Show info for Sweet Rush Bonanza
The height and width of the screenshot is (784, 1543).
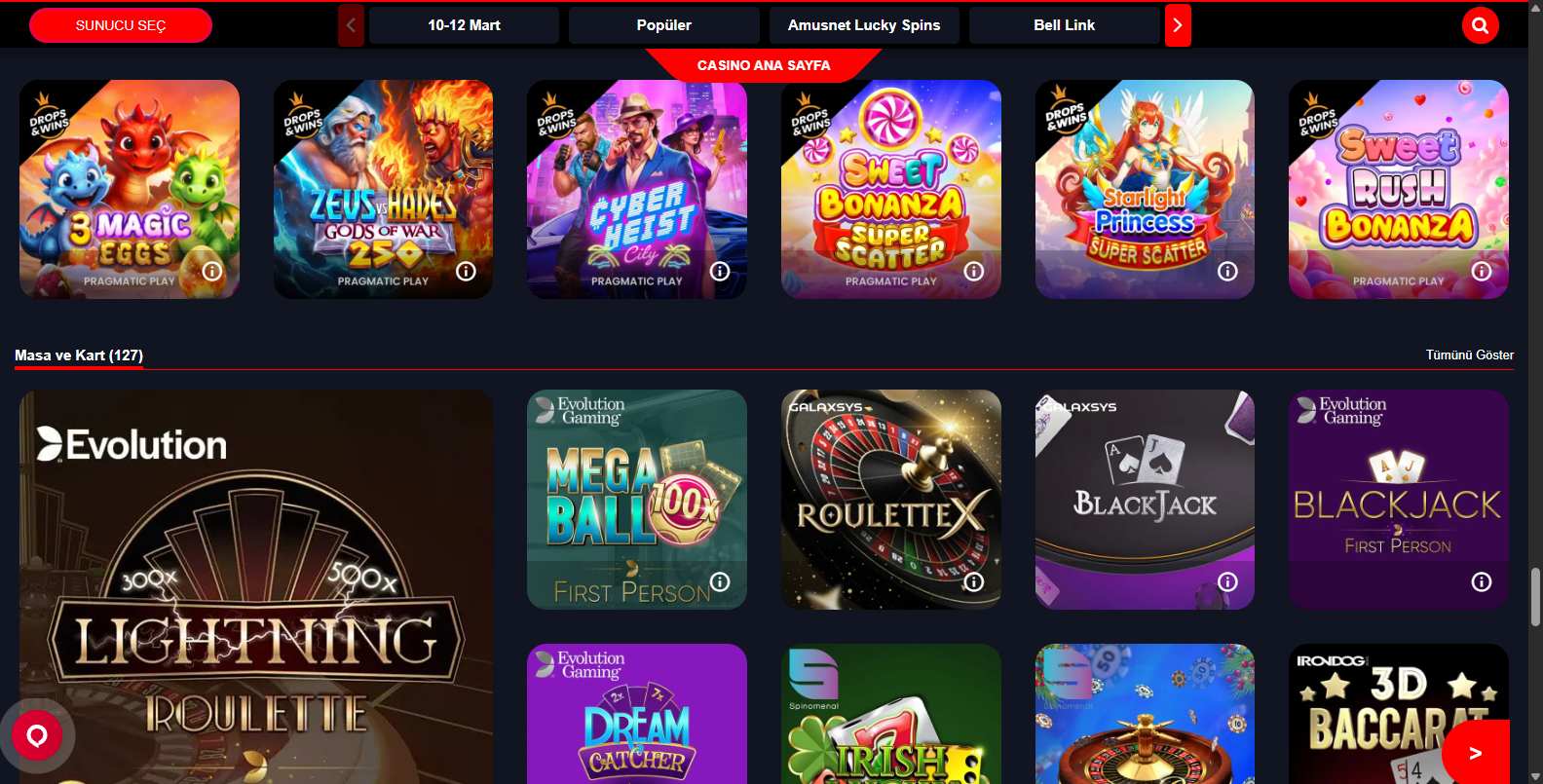pos(1482,271)
